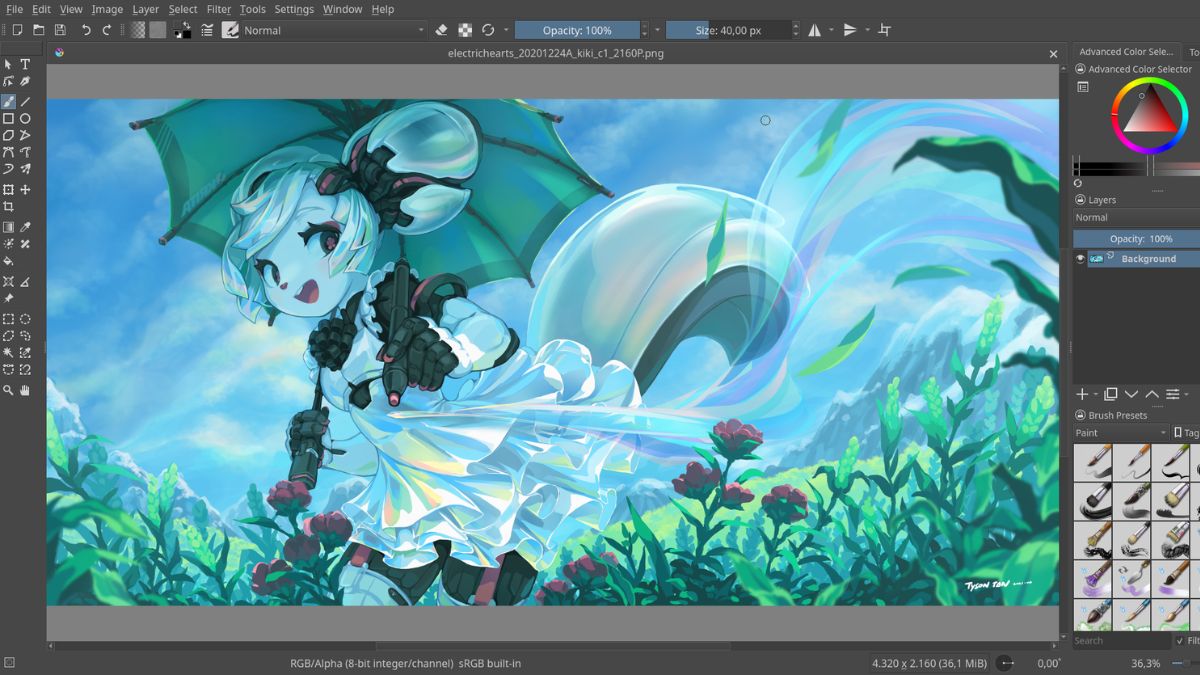1200x675 pixels.
Task: Open the layer properties menu arrow
Action: pos(1187,395)
